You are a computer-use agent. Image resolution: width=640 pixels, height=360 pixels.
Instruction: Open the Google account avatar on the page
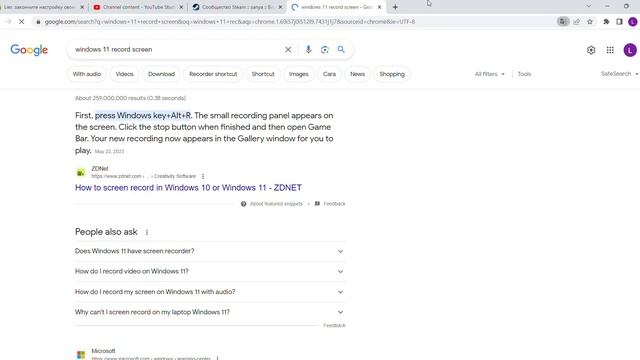(630, 50)
